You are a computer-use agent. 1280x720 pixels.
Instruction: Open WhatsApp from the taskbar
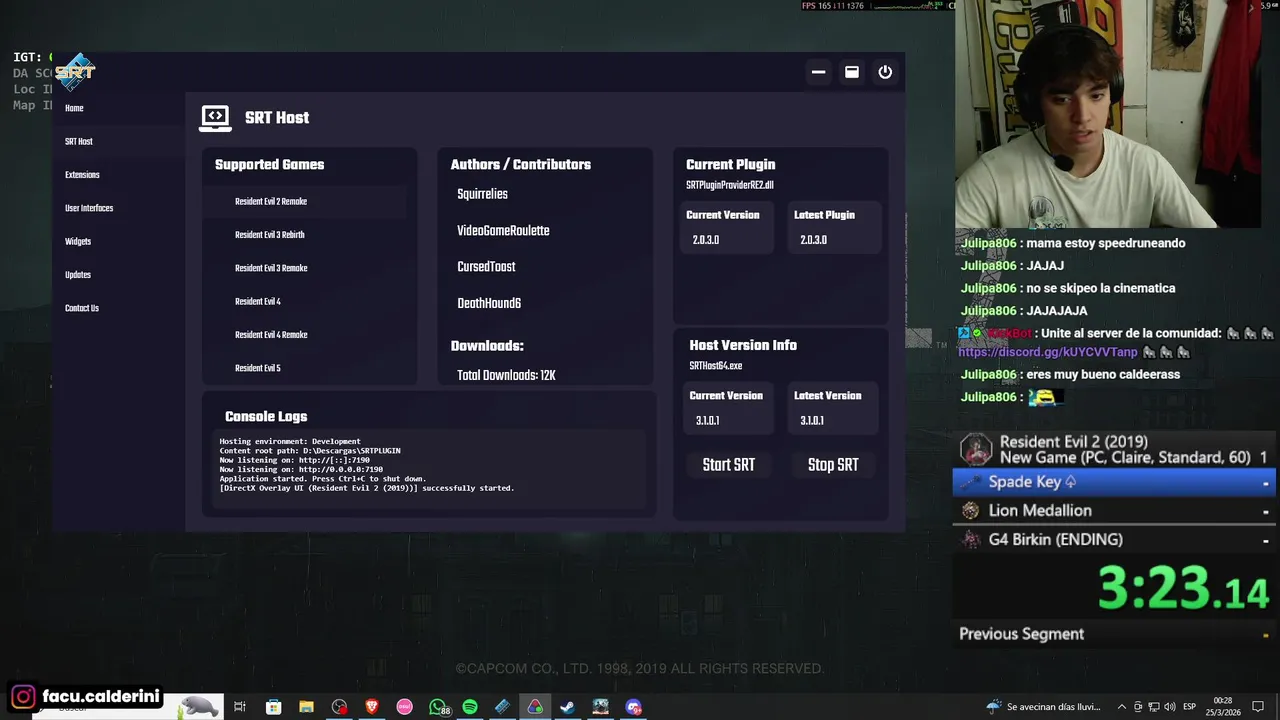[x=438, y=708]
